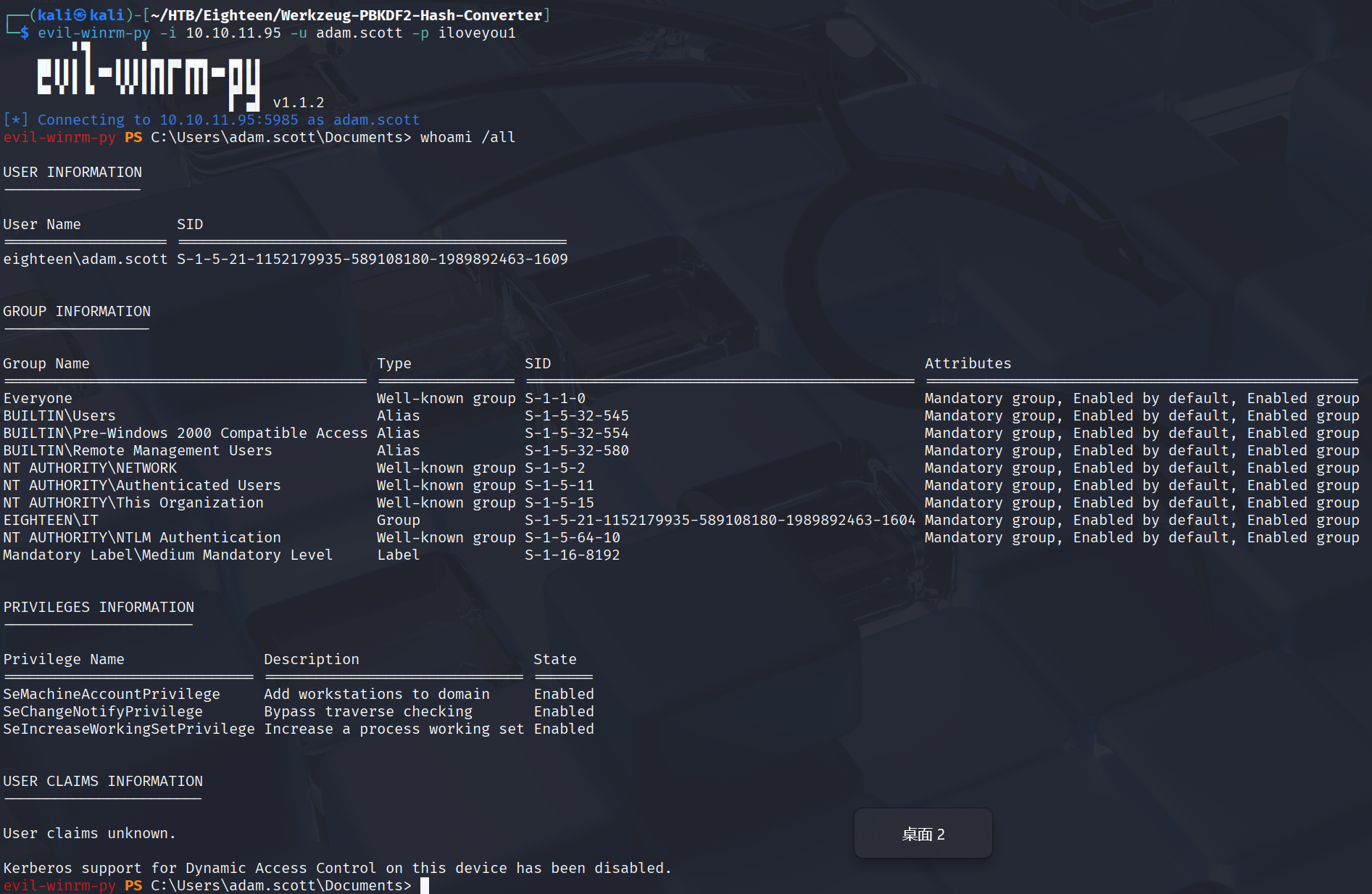Viewport: 1372px width, 894px height.
Task: Click the Kerberos support disabled message
Action: pyautogui.click(x=338, y=868)
